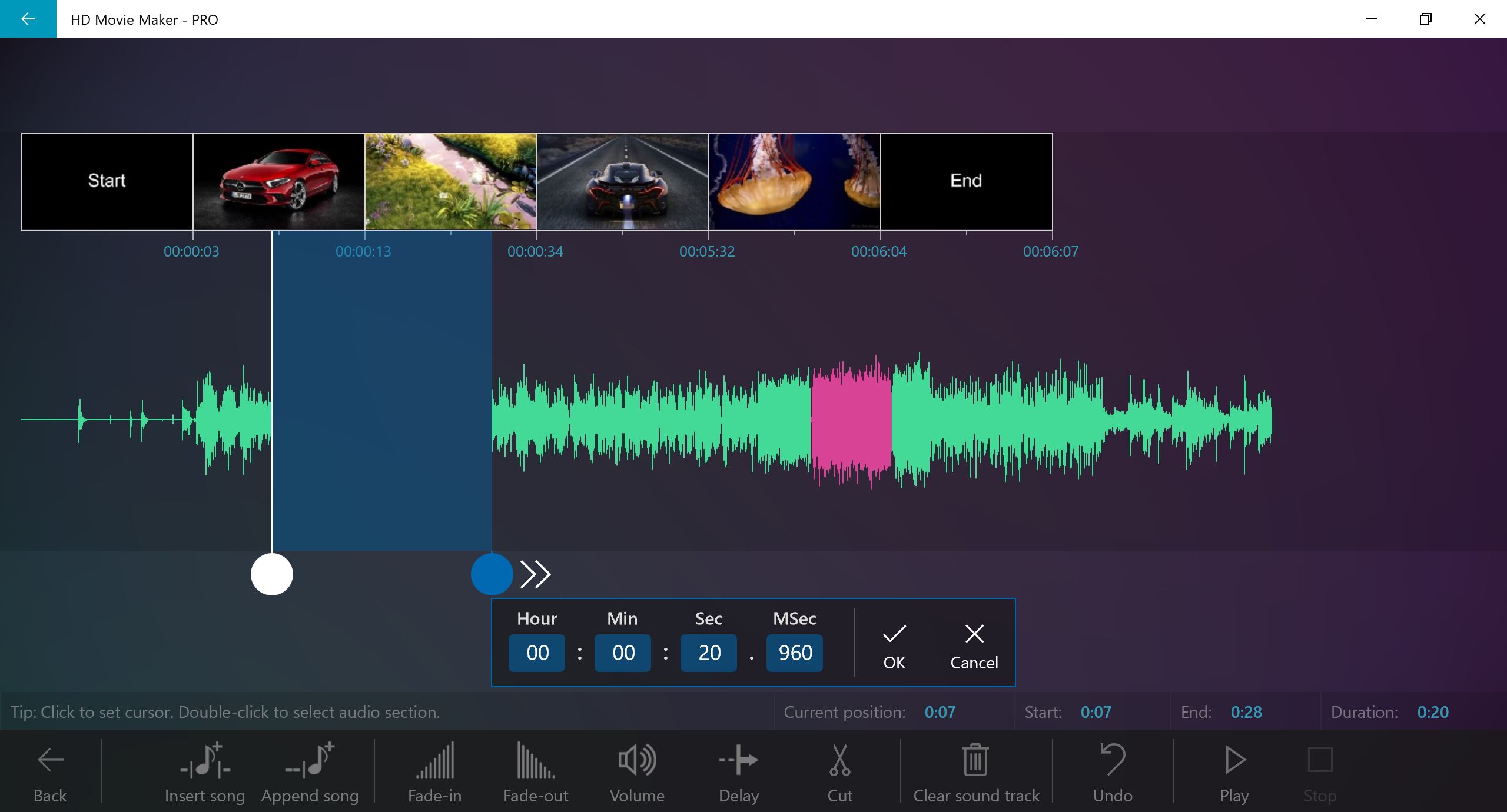Click timeline marker 00:00:34

[535, 252]
